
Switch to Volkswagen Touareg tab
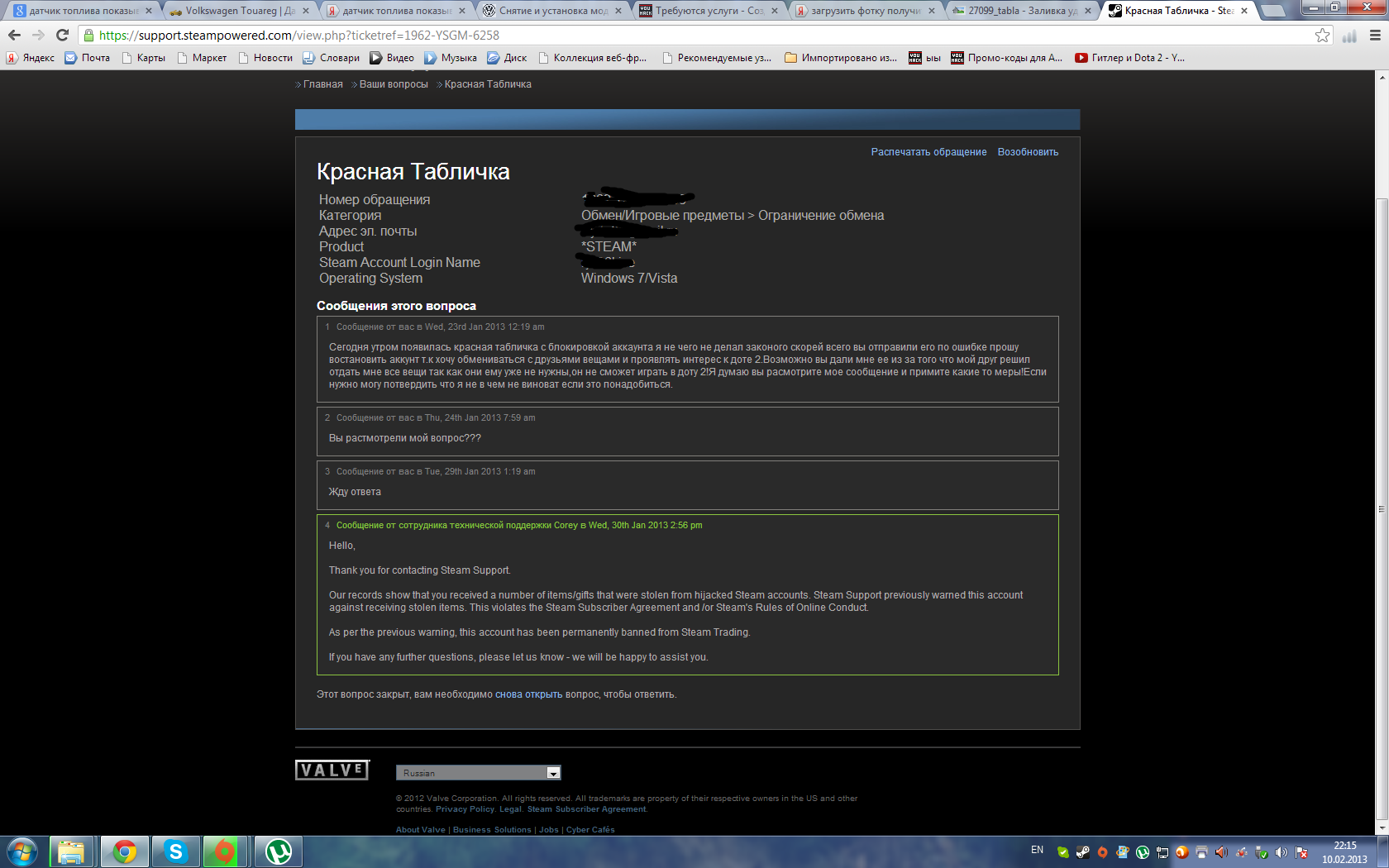239,11
